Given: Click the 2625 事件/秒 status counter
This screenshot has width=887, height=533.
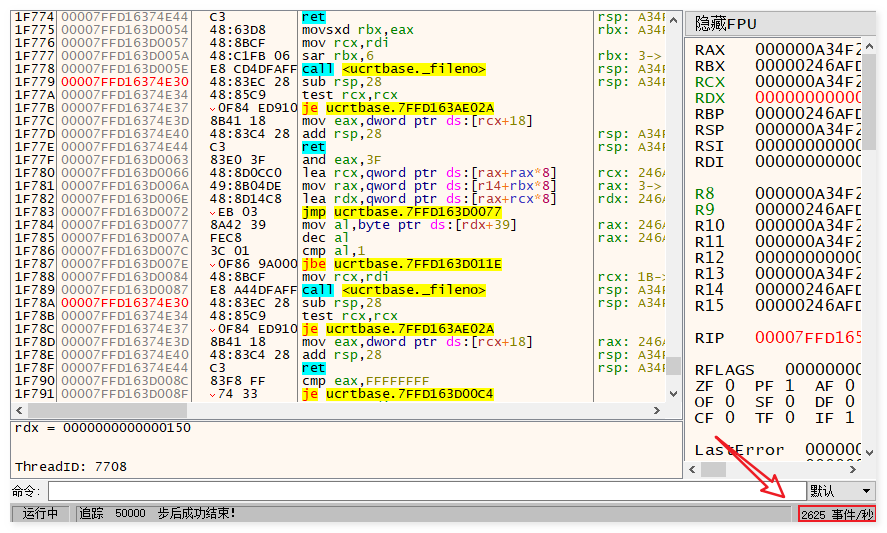Looking at the screenshot, I should (837, 513).
